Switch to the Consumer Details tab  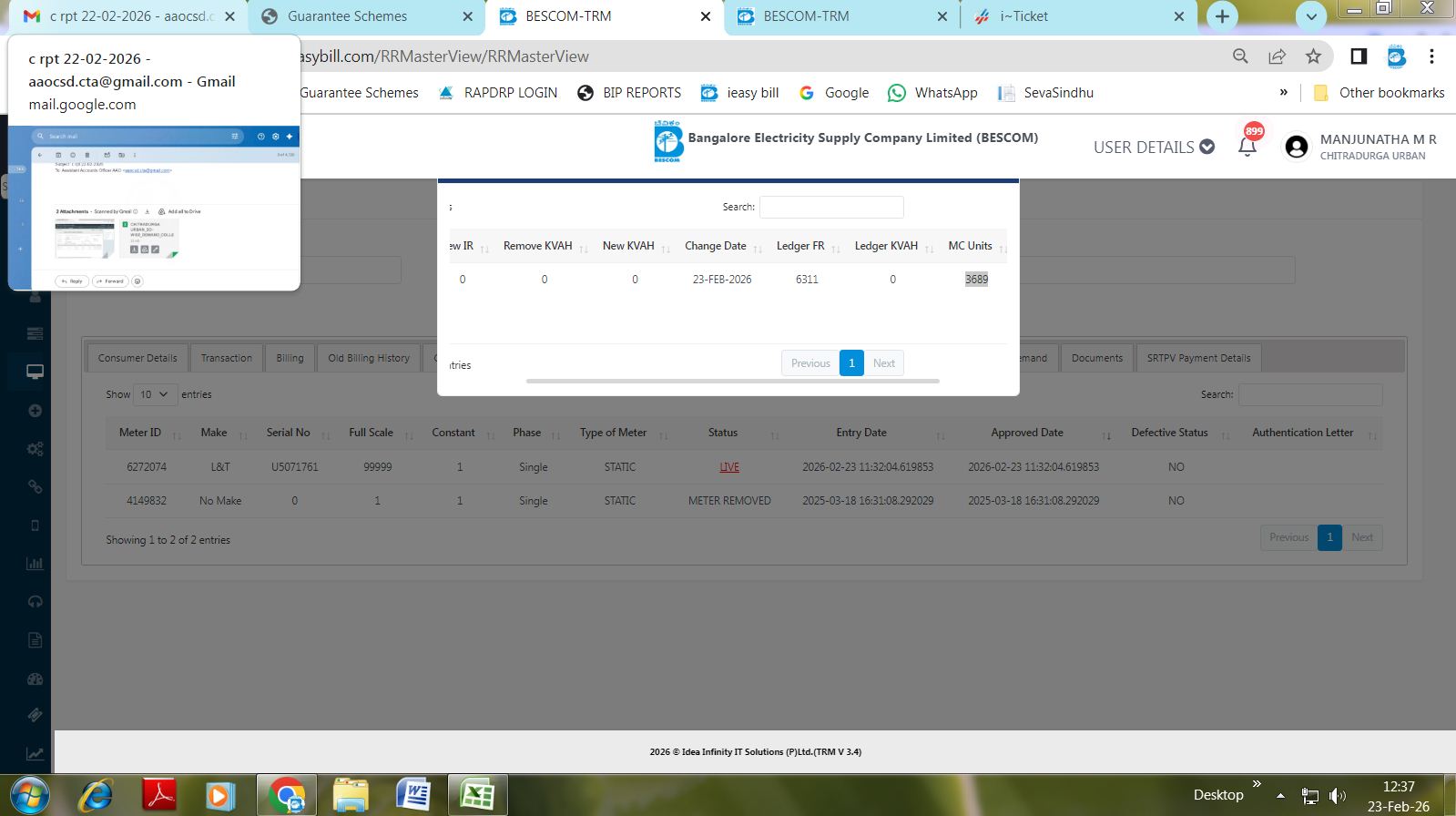point(137,358)
